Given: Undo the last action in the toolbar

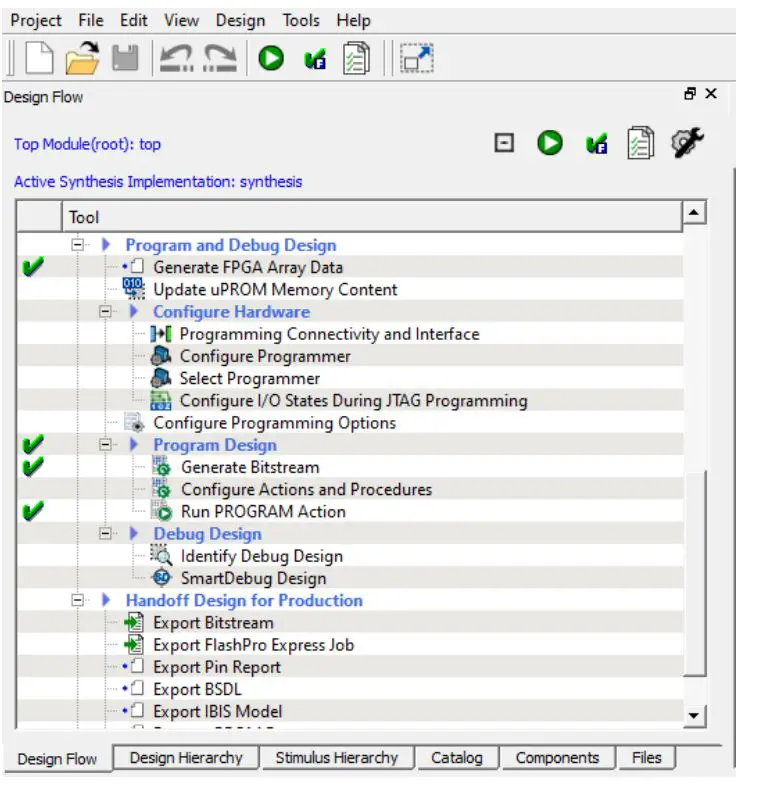Looking at the screenshot, I should (x=176, y=58).
